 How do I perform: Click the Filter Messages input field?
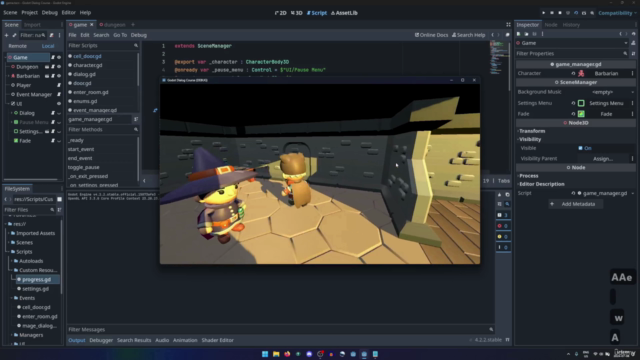(x=281, y=329)
